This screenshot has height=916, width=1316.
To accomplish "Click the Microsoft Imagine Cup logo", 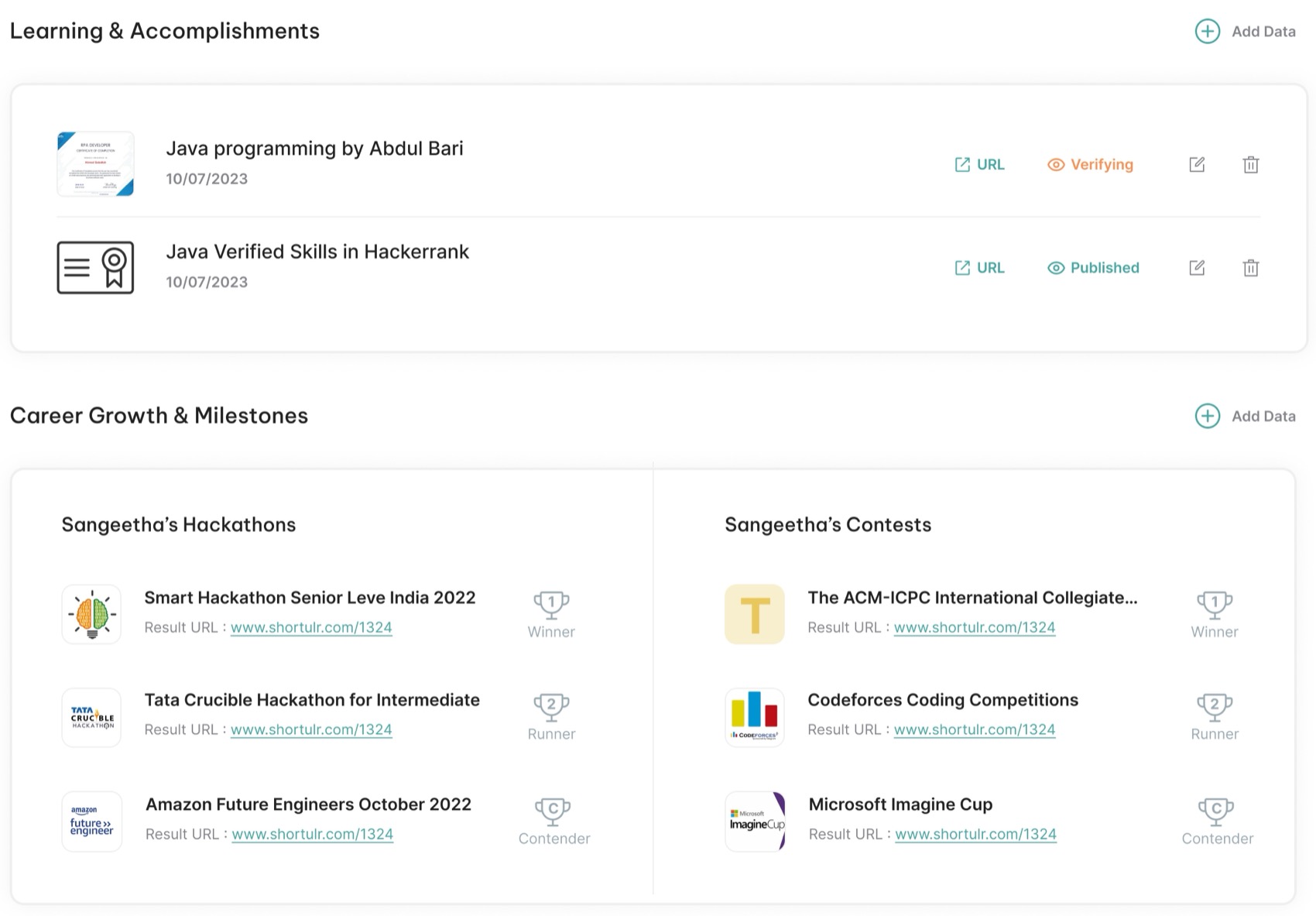I will click(755, 822).
